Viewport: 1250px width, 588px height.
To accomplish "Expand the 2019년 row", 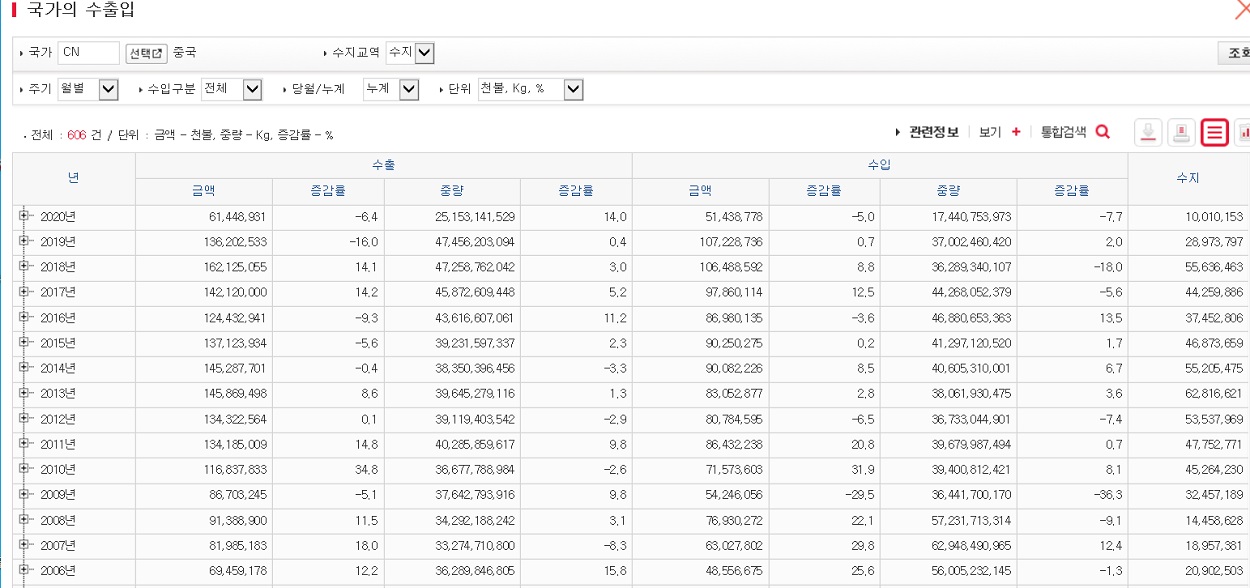I will point(24,241).
